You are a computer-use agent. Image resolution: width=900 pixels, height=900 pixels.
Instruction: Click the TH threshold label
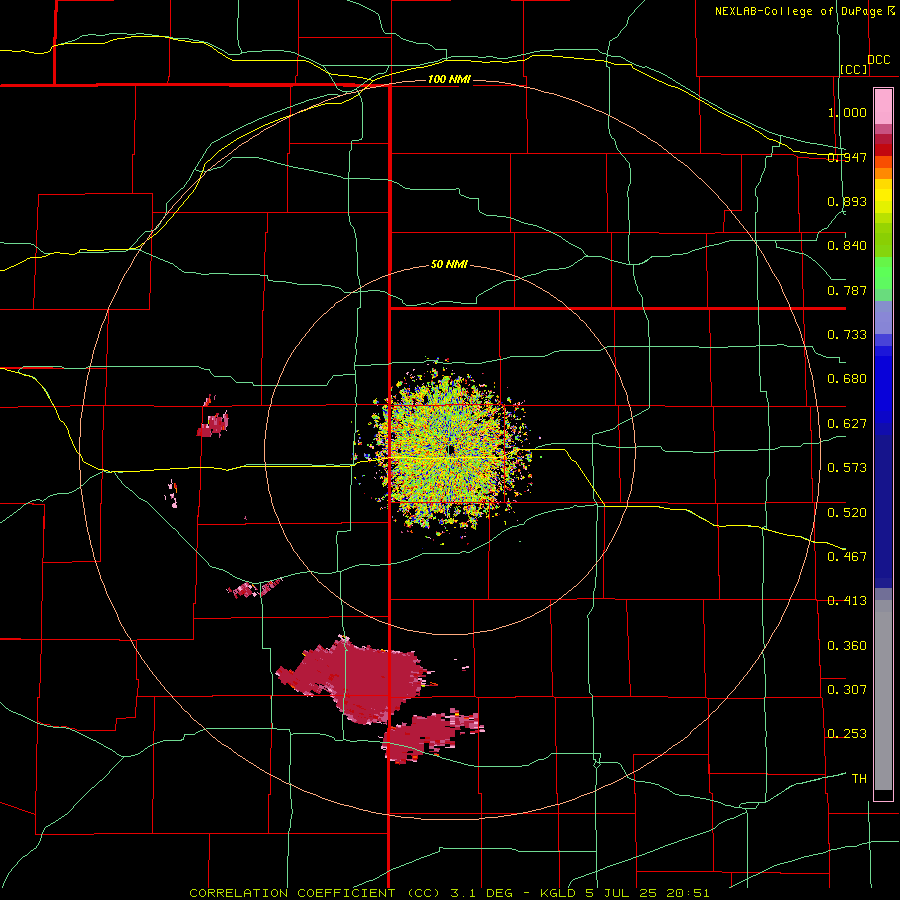pyautogui.click(x=859, y=779)
